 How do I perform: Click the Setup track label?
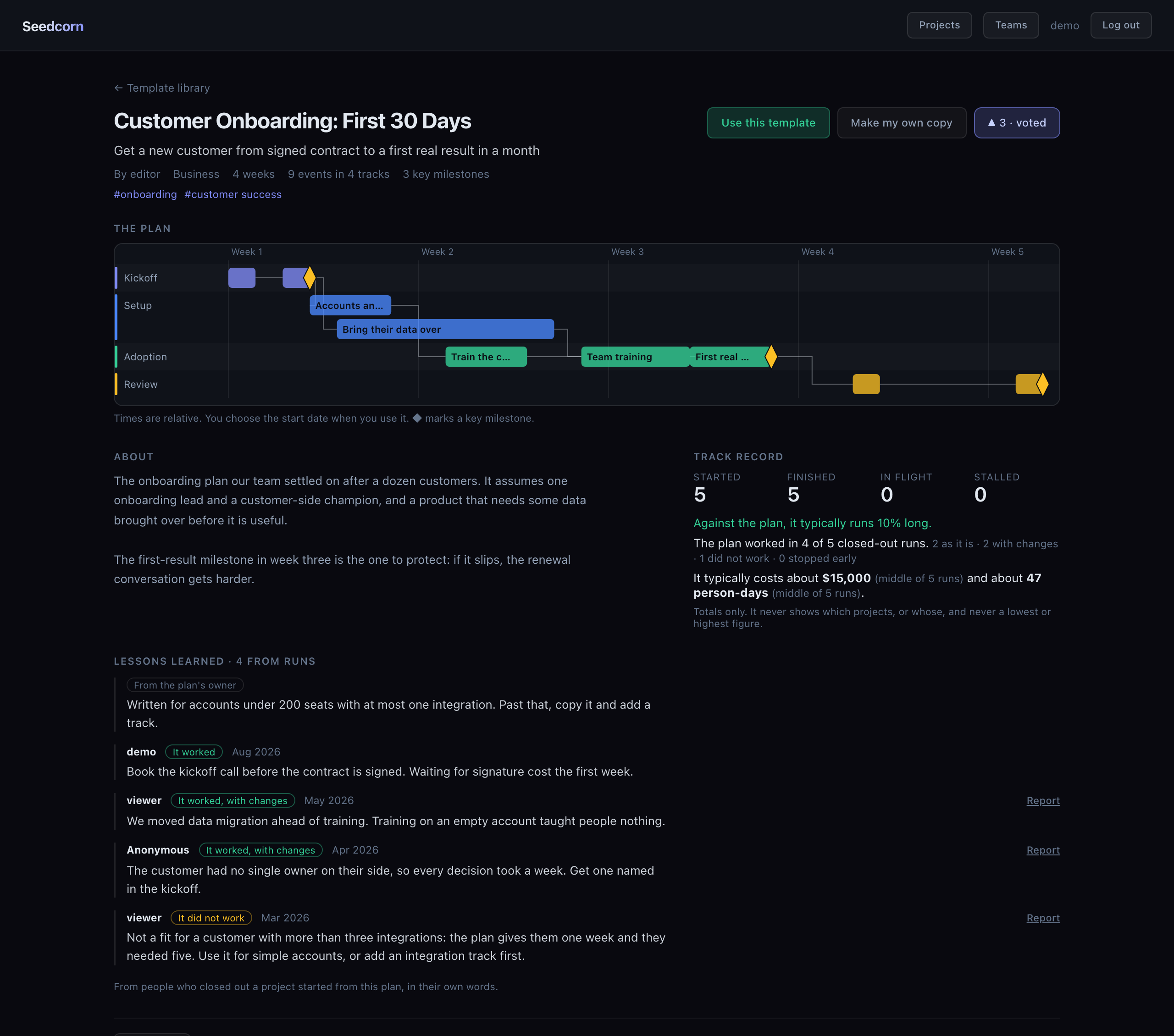point(138,305)
